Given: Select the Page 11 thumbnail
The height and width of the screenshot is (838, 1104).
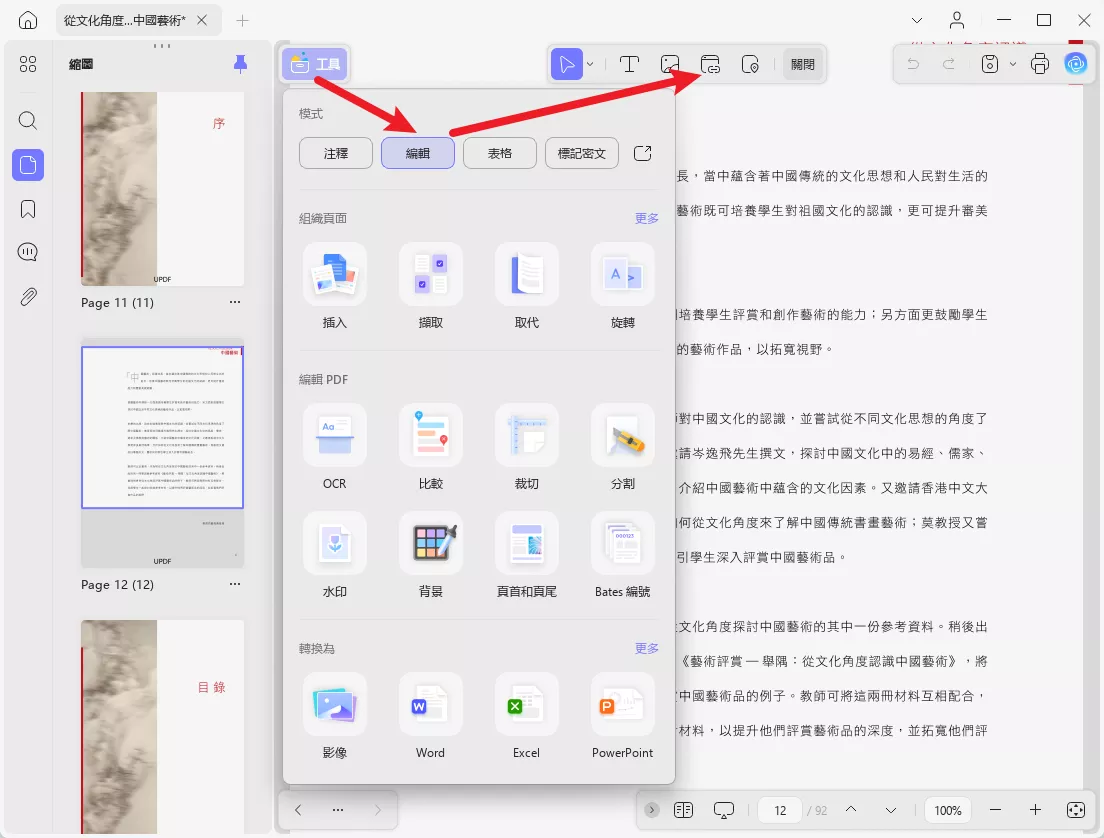Looking at the screenshot, I should pyautogui.click(x=163, y=189).
